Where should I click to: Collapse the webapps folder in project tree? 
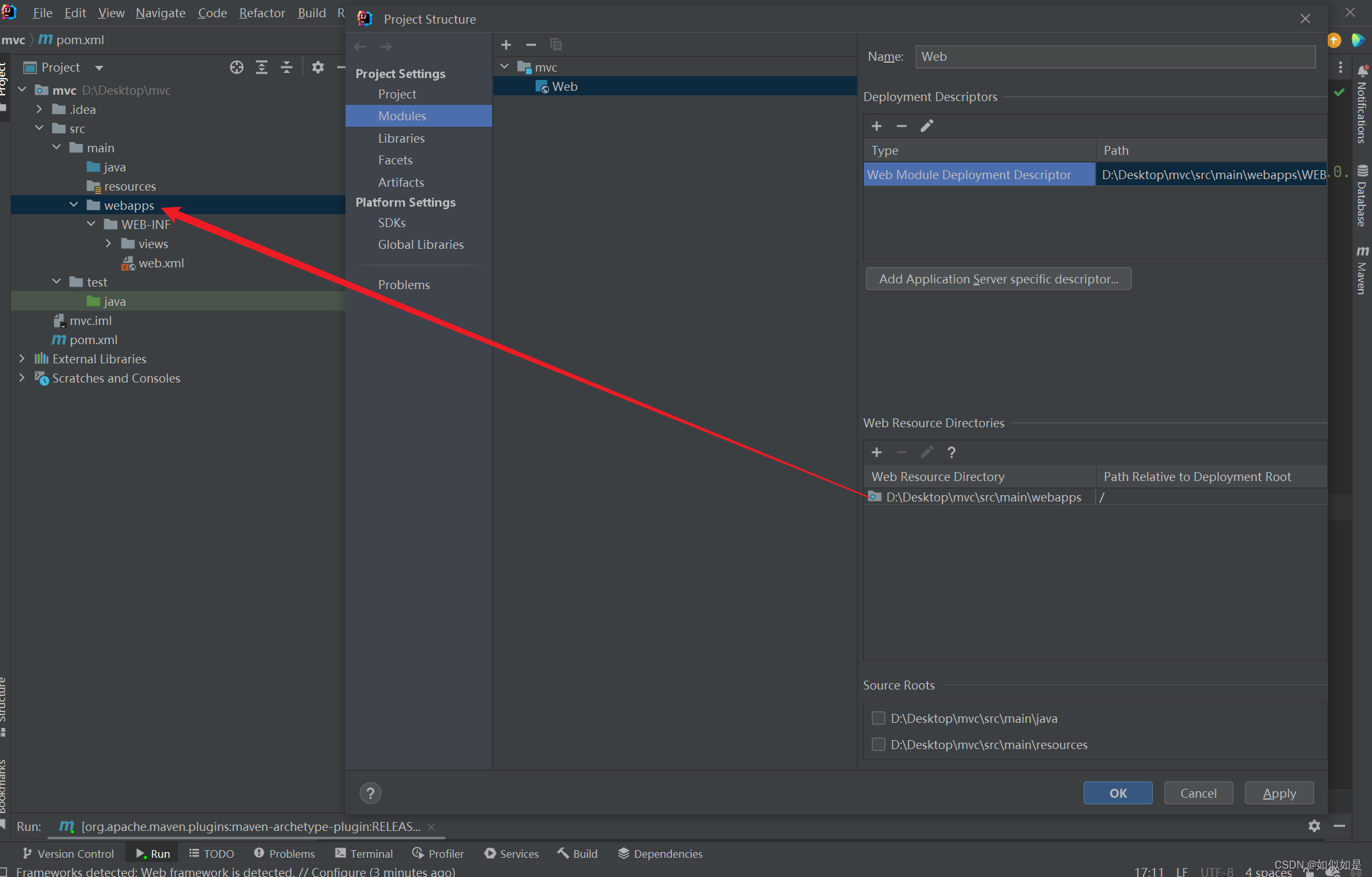click(x=74, y=205)
